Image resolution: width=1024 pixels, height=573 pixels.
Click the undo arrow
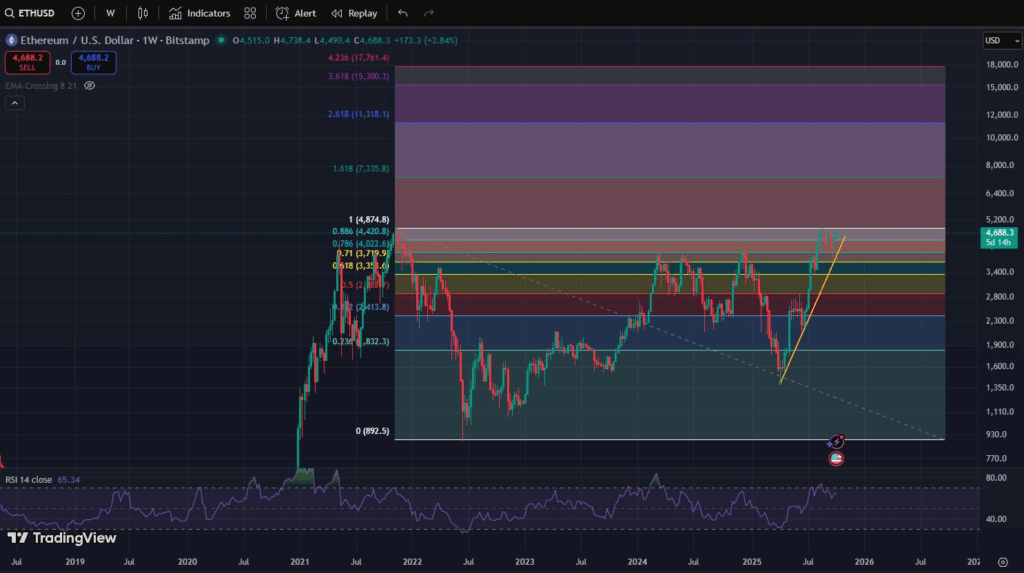(x=403, y=13)
